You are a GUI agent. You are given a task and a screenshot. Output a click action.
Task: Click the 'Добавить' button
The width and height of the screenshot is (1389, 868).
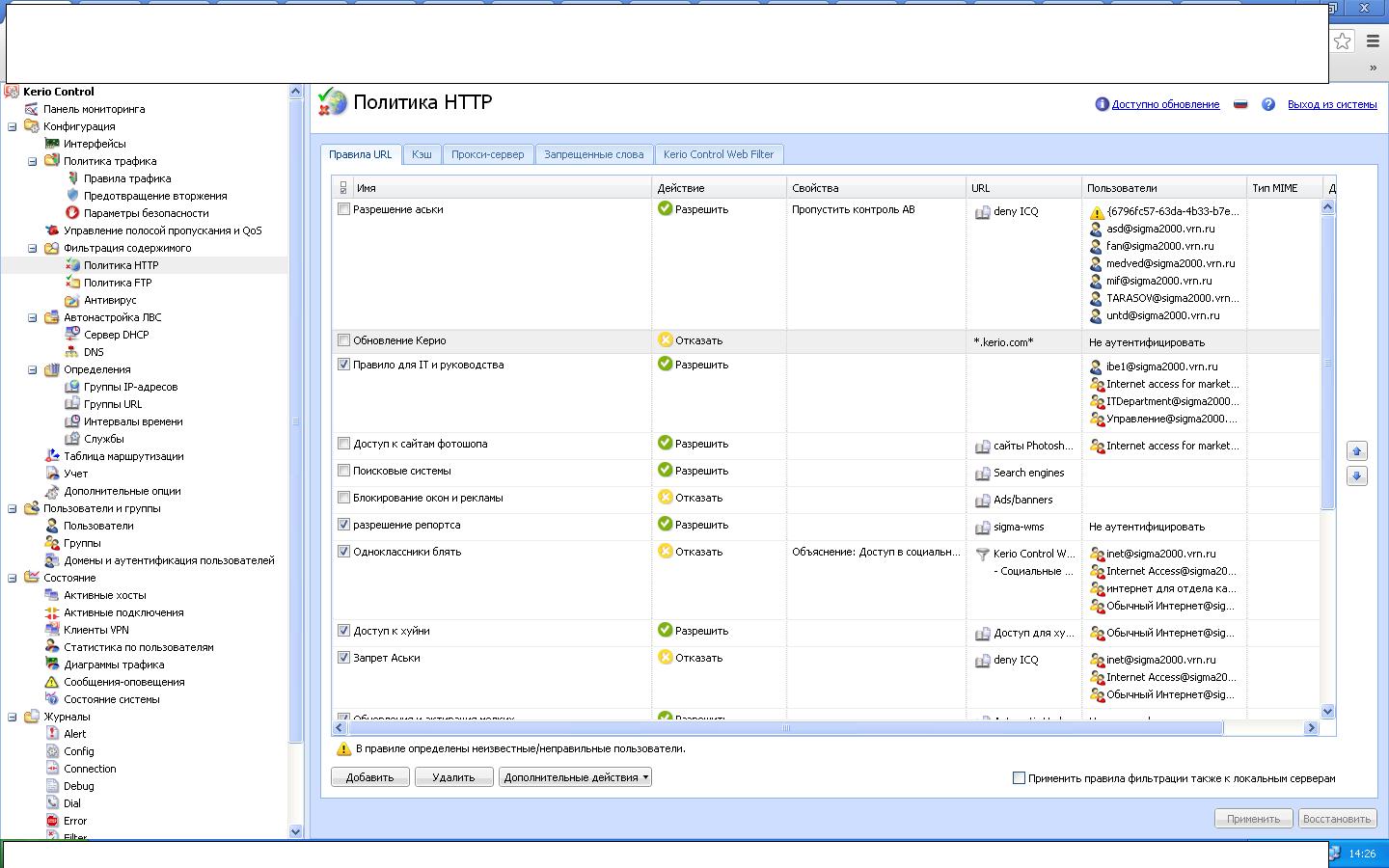[x=369, y=777]
